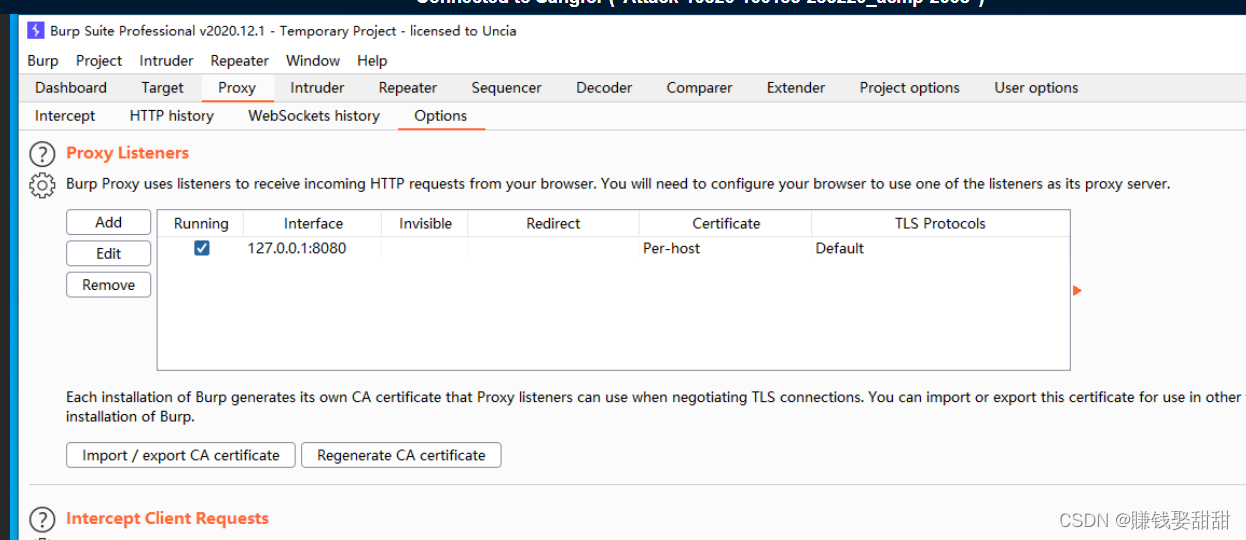This screenshot has height=540, width=1246.
Task: Switch to the Sequencer tab
Action: [x=506, y=88]
